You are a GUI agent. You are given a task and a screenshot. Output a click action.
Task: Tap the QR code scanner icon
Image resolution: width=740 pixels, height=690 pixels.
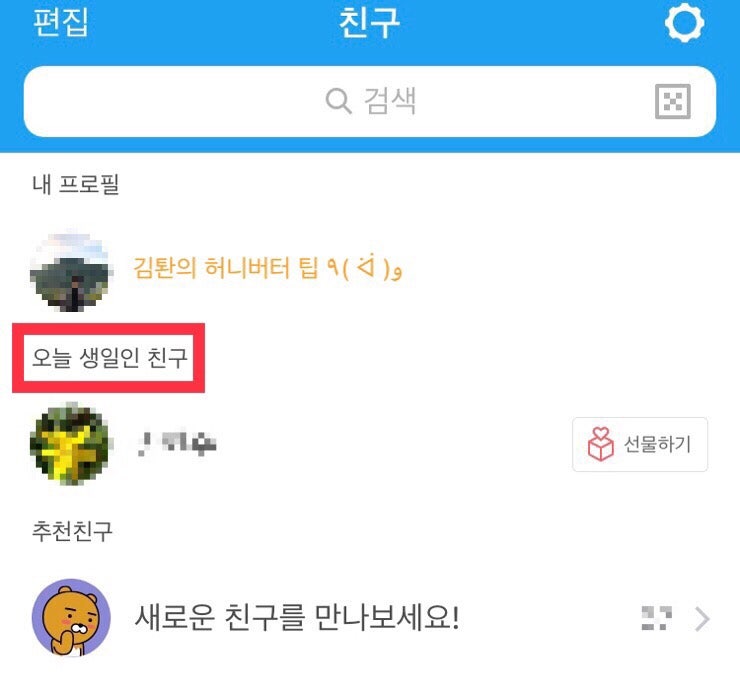click(x=673, y=101)
